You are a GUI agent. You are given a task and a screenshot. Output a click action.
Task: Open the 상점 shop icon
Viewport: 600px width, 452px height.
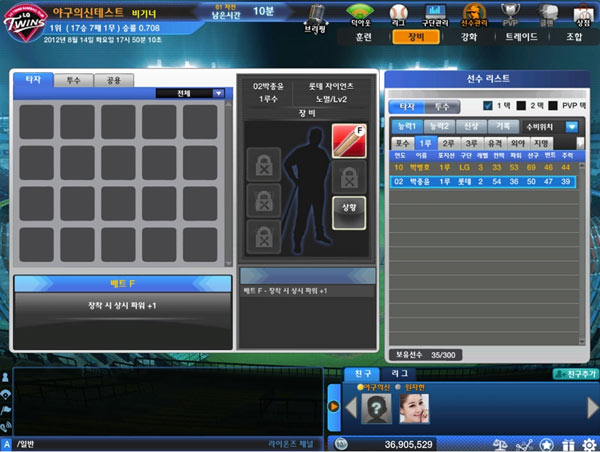pos(583,14)
